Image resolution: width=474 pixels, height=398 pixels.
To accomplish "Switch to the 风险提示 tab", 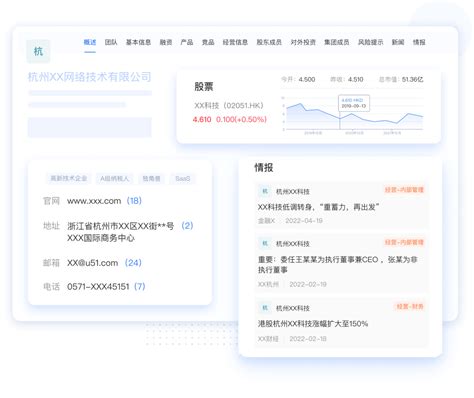I will coord(371,42).
